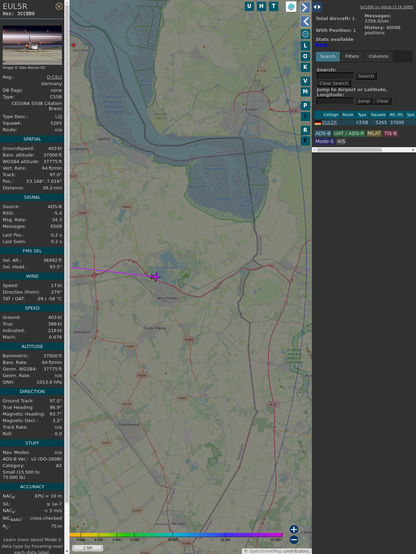Viewport: 416px width, 554px height.
Task: Toggle the M map button
Action: point(305,92)
